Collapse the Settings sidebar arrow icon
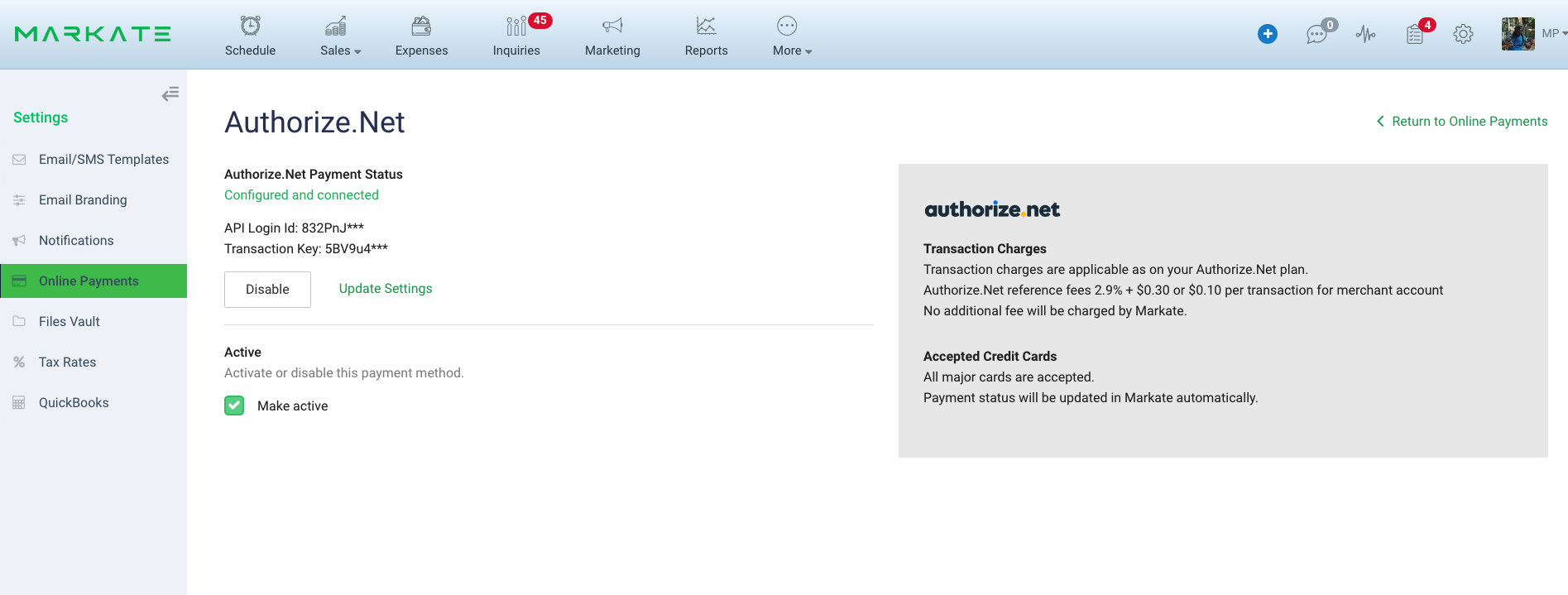 coord(170,94)
